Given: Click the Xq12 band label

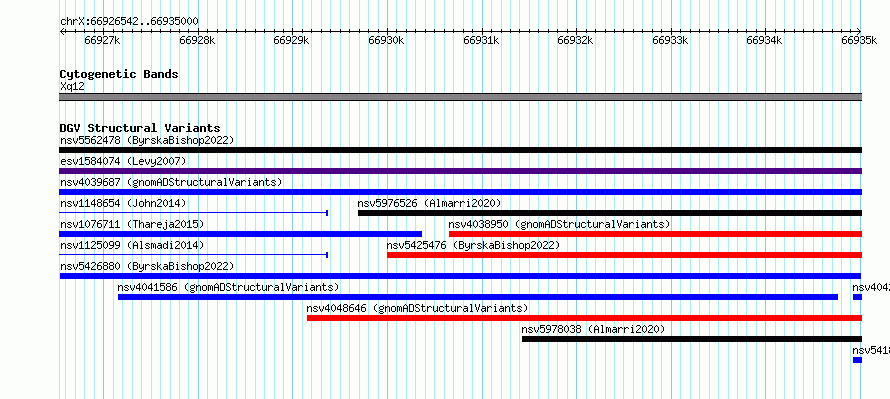Looking at the screenshot, I should click(x=73, y=86).
